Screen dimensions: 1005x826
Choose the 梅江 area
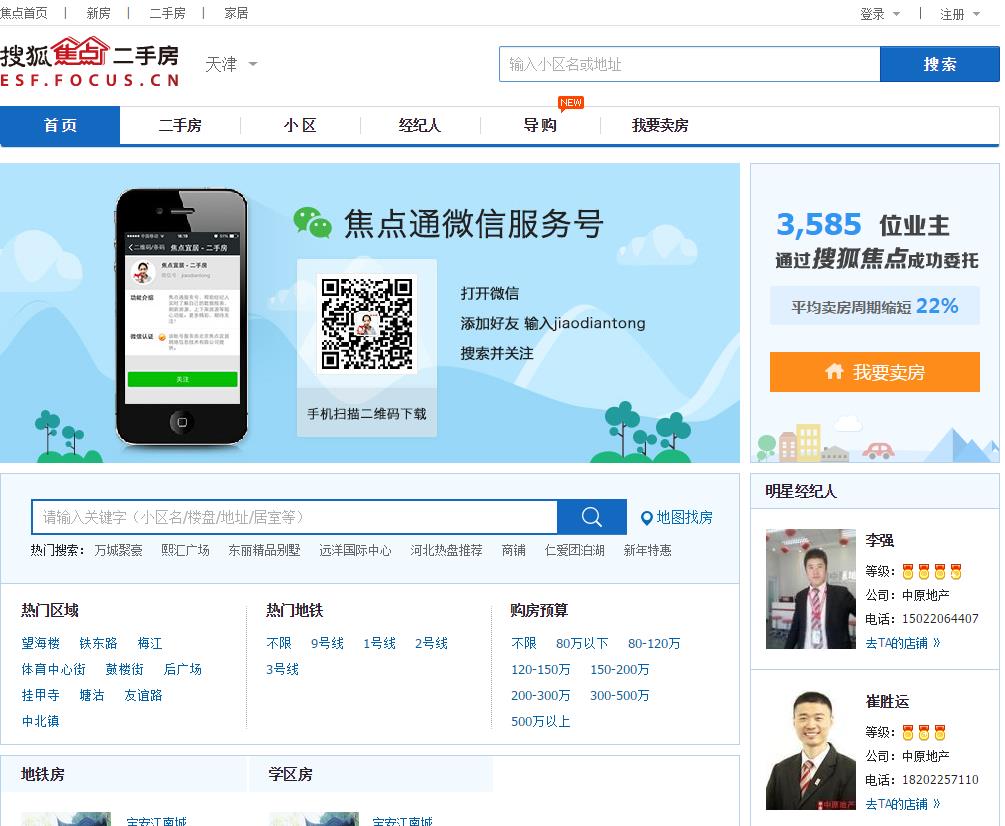pyautogui.click(x=149, y=643)
